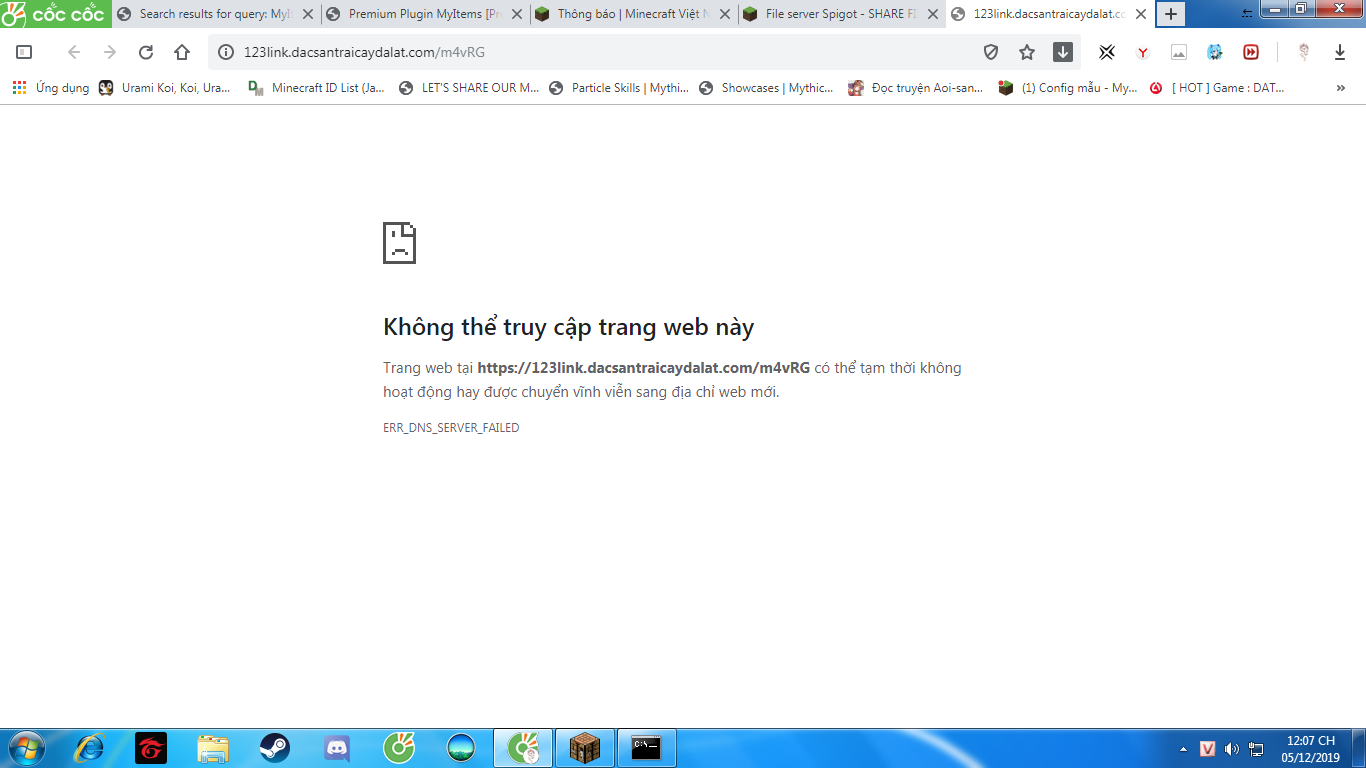Open the blue-haired anime character extension
This screenshot has height=768, width=1366.
(1215, 52)
